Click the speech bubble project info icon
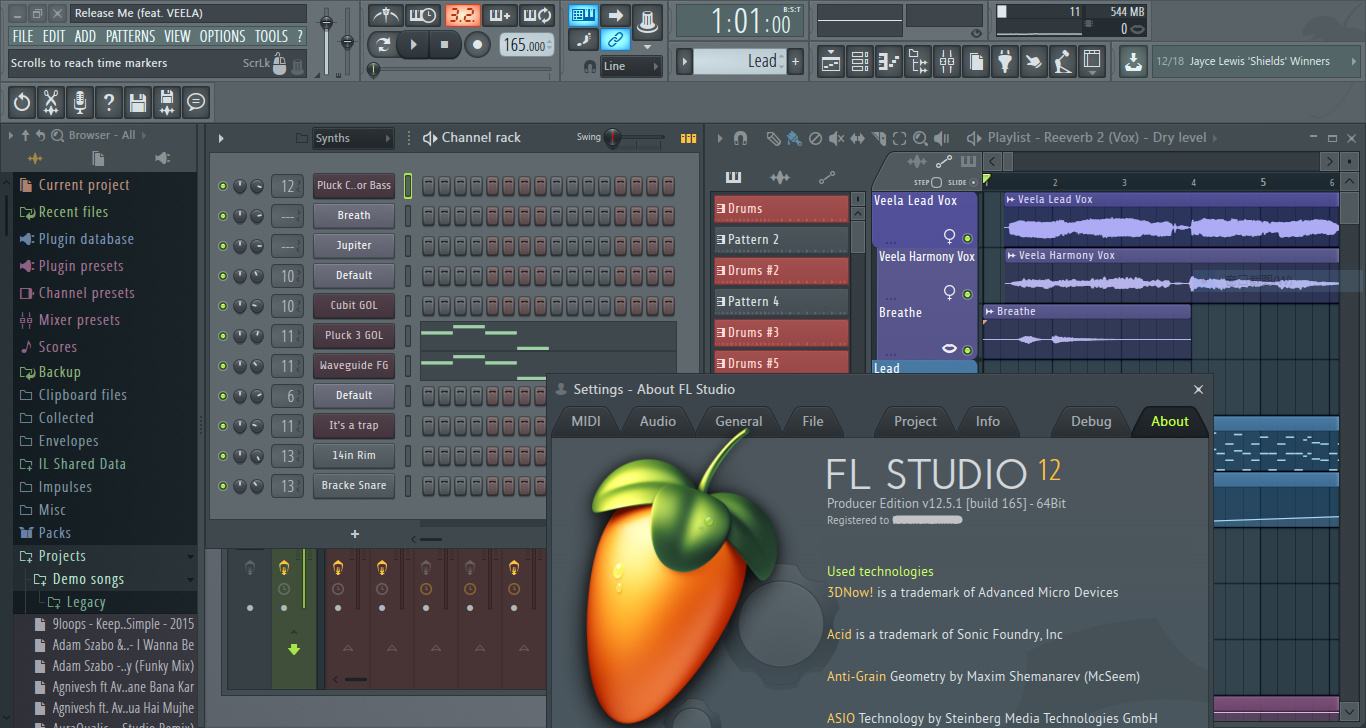This screenshot has width=1366, height=728. pyautogui.click(x=196, y=101)
